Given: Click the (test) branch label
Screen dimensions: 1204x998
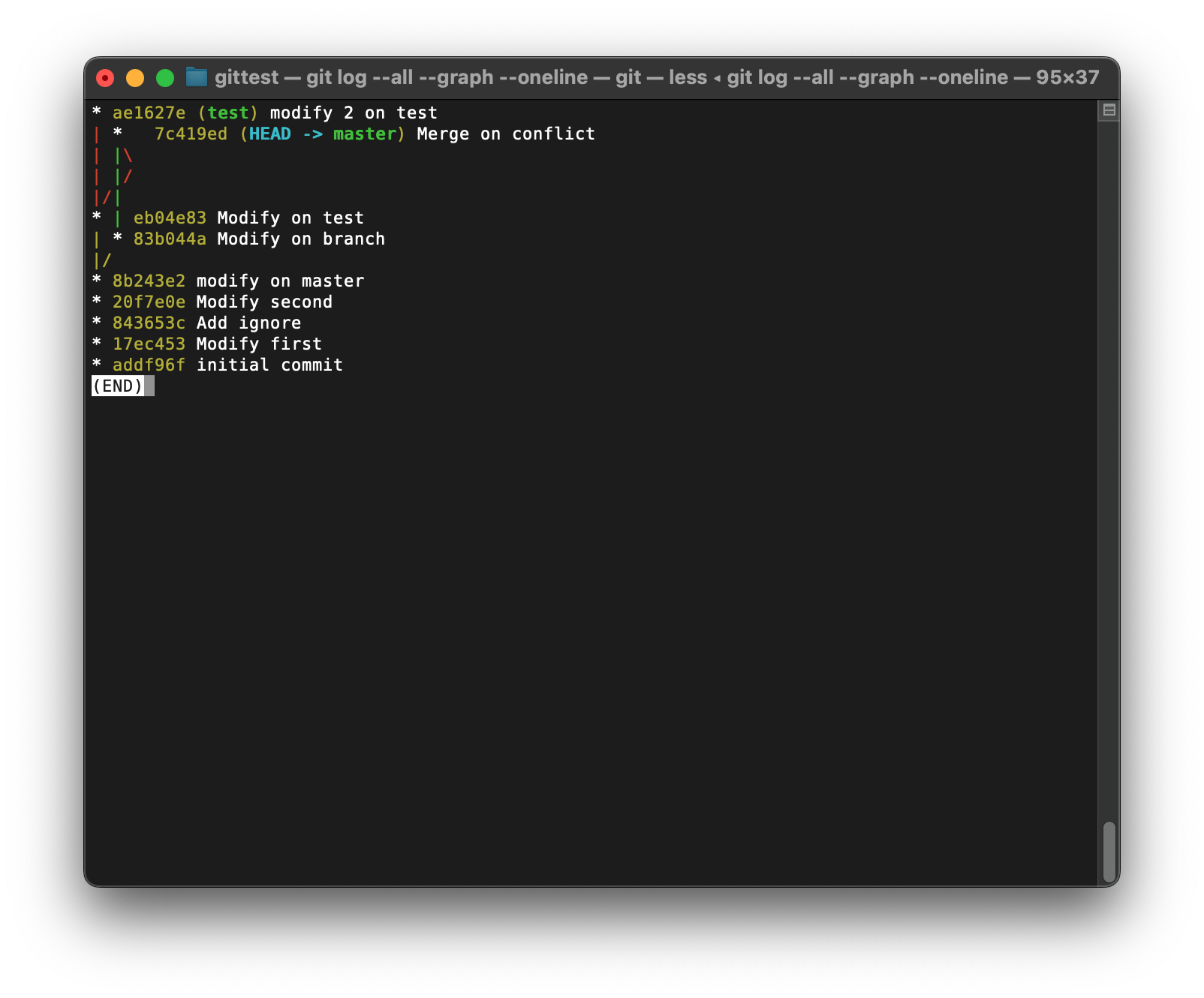Looking at the screenshot, I should coord(227,113).
